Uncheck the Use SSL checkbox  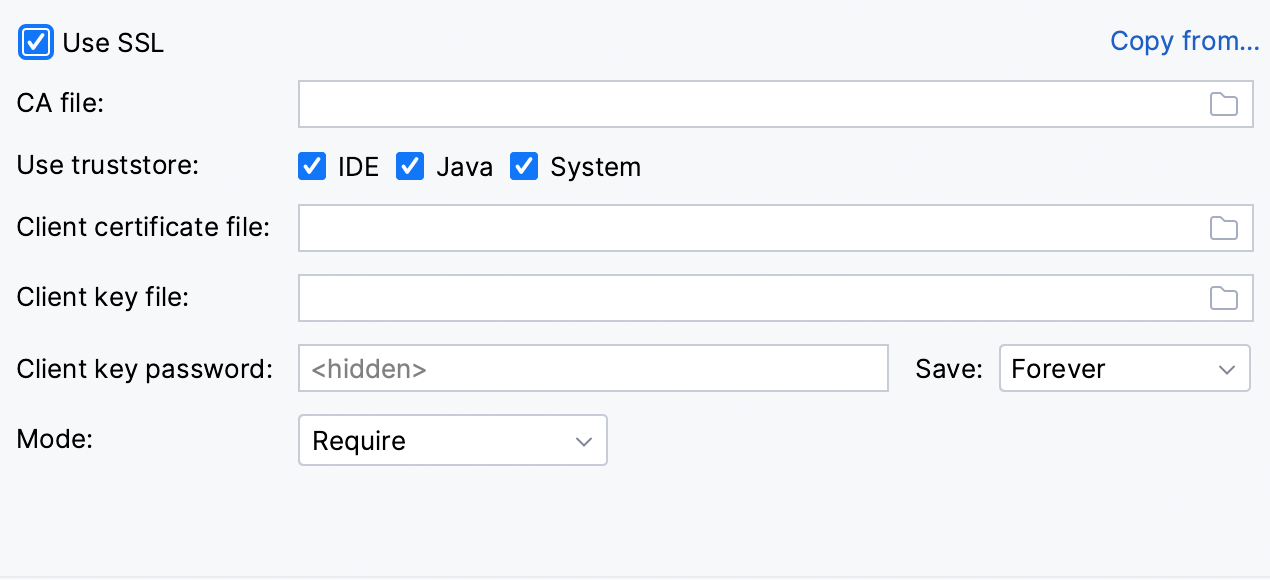coord(36,43)
